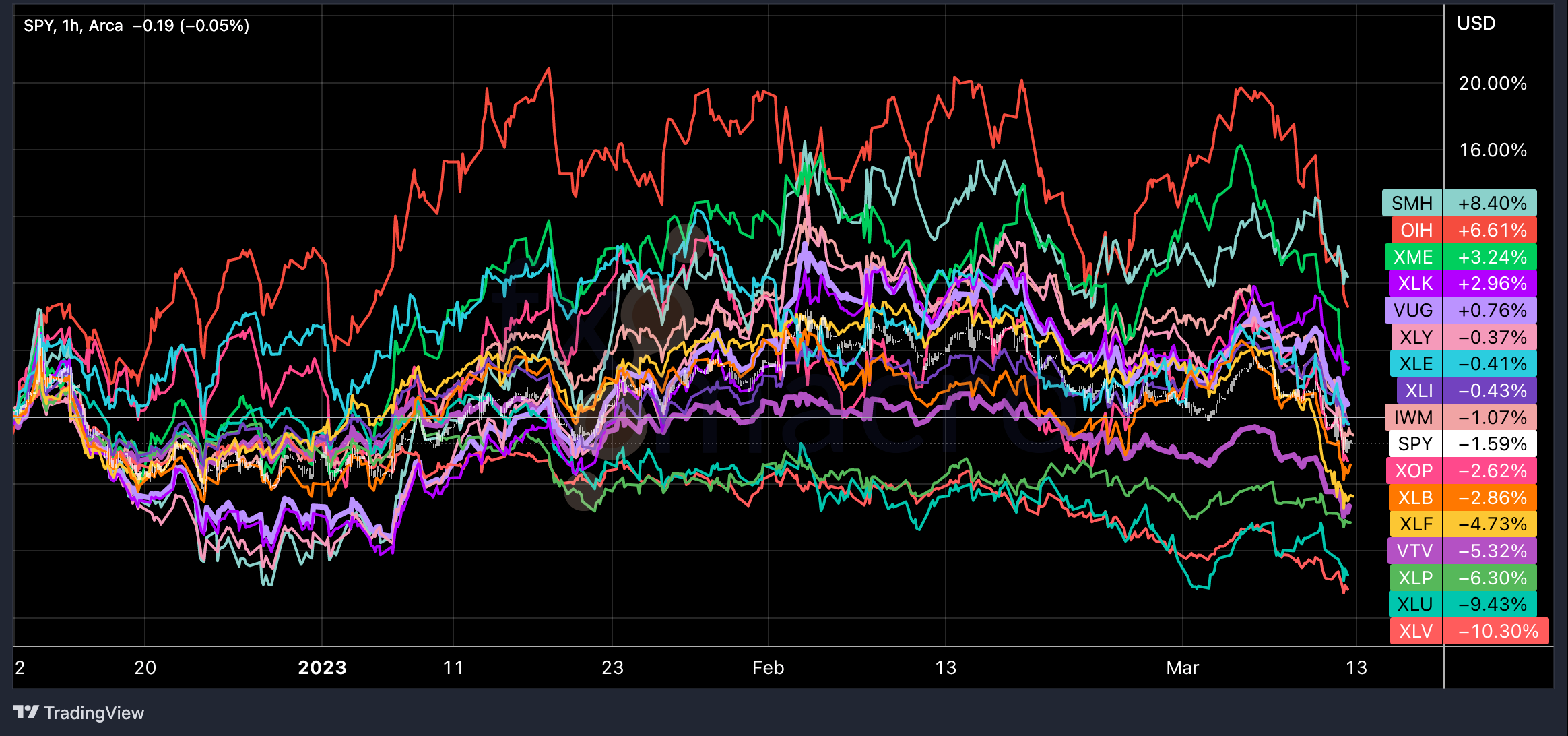Viewport: 1568px width, 736px height.
Task: Open the TradingView wordmark link
Action: tap(94, 713)
